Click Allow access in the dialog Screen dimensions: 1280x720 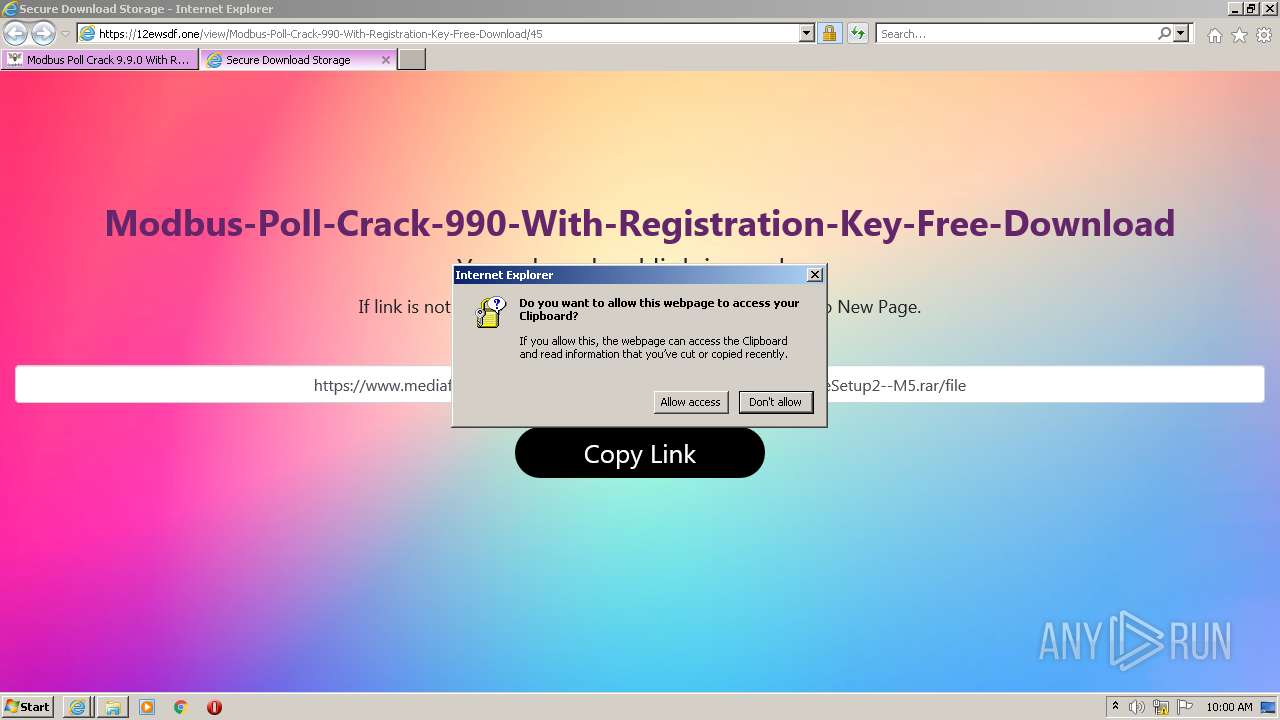tap(690, 402)
